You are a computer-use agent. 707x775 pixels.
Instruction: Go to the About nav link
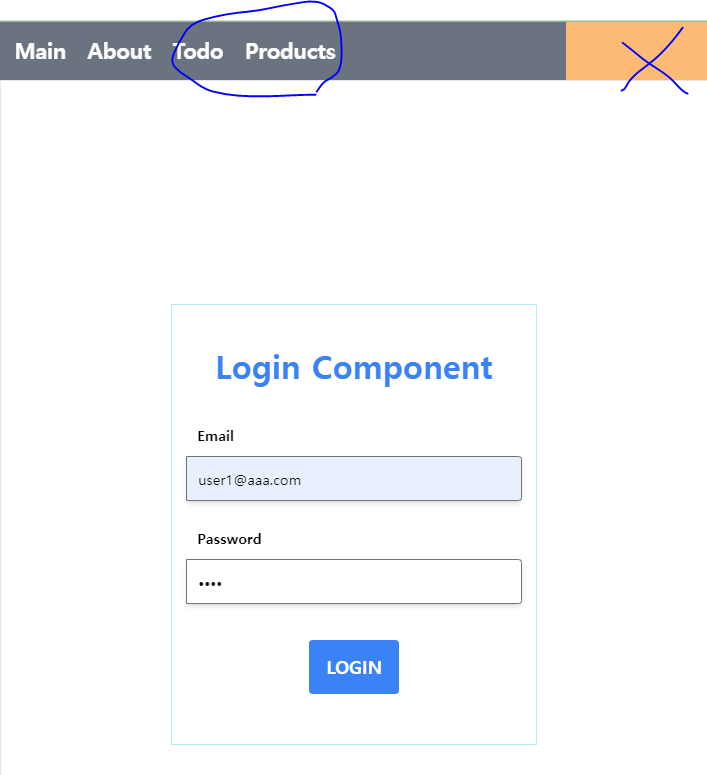point(119,51)
